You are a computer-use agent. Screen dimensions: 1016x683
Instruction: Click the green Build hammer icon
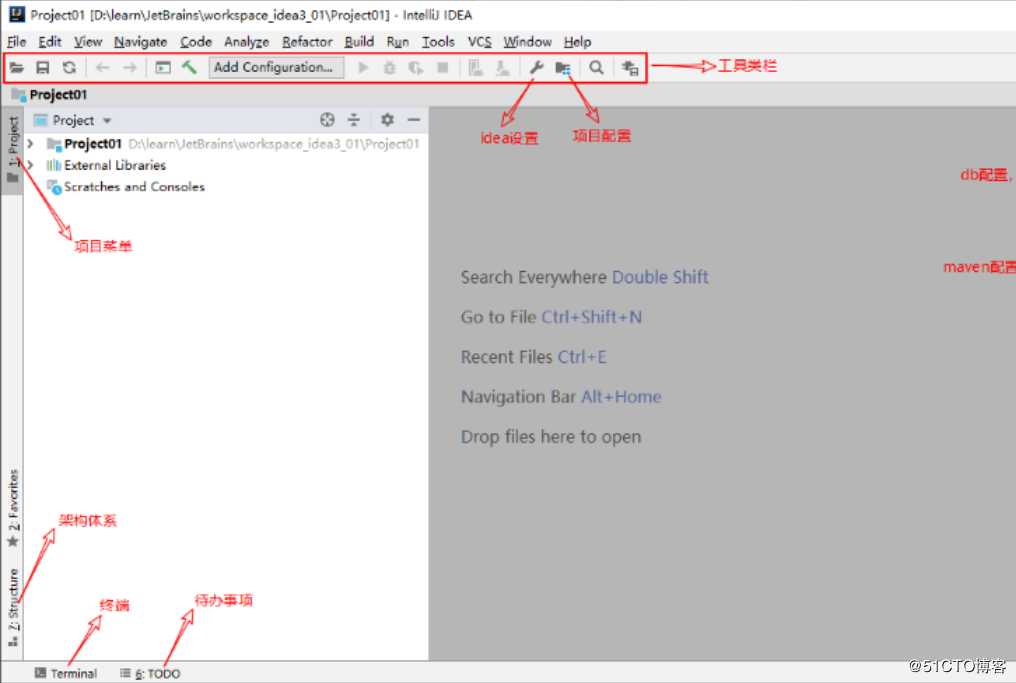click(x=189, y=67)
